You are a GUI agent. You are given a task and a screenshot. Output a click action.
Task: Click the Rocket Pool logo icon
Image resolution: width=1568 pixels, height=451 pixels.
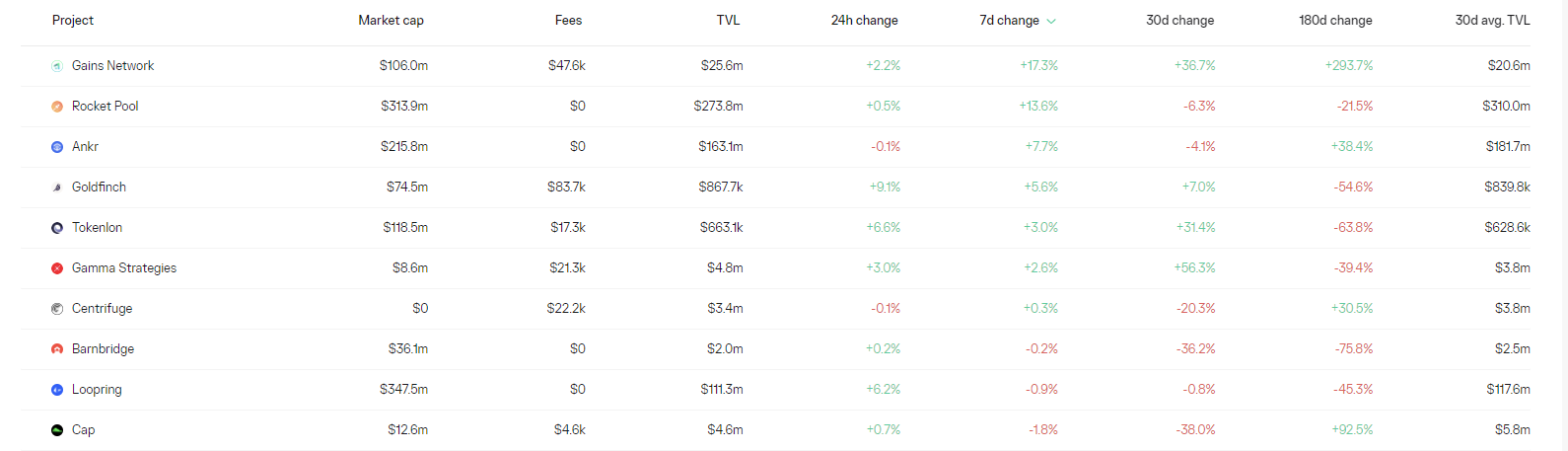57,107
